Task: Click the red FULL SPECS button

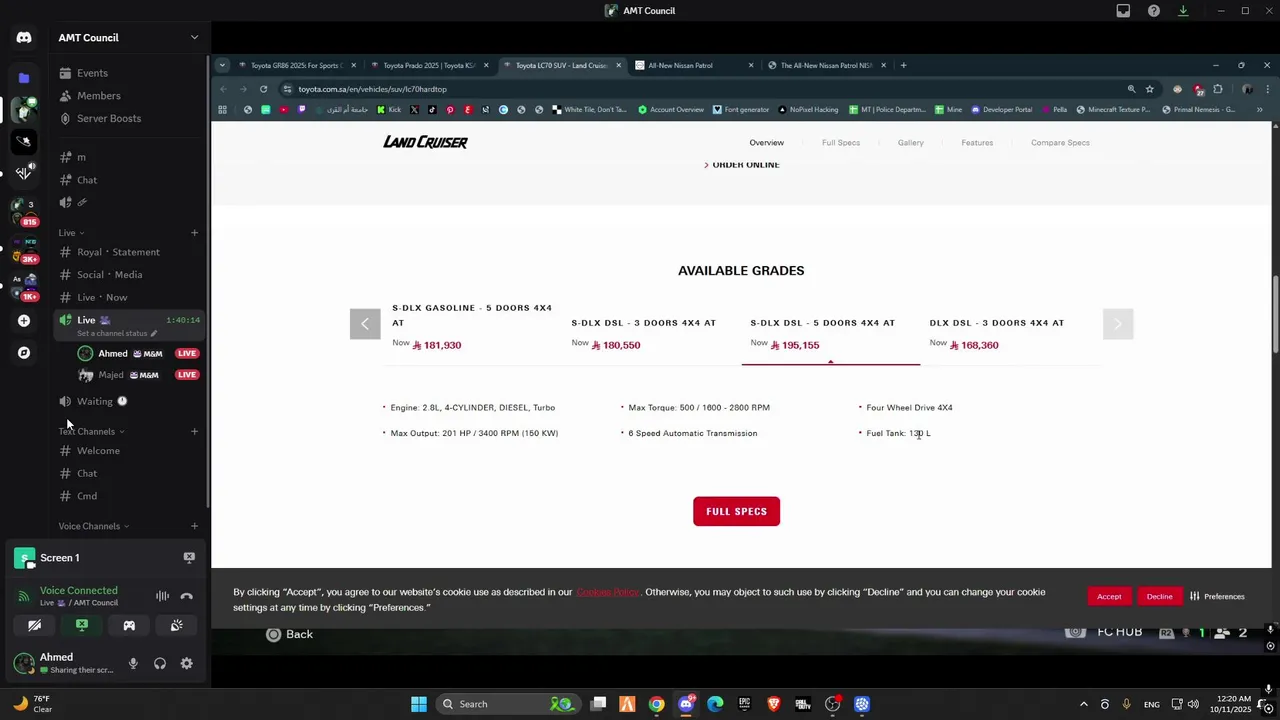Action: [x=736, y=512]
